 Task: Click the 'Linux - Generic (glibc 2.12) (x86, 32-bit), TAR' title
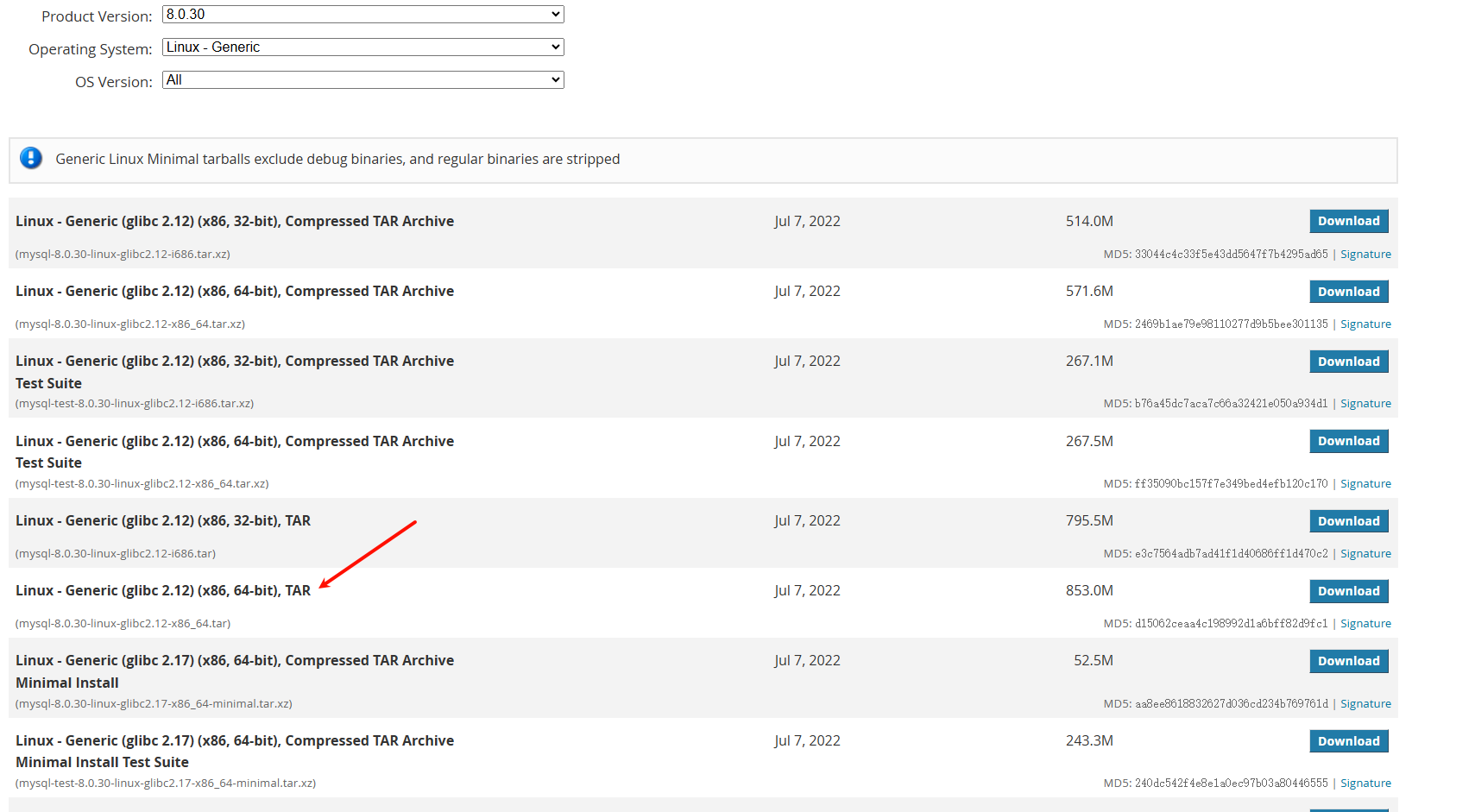[x=163, y=520]
